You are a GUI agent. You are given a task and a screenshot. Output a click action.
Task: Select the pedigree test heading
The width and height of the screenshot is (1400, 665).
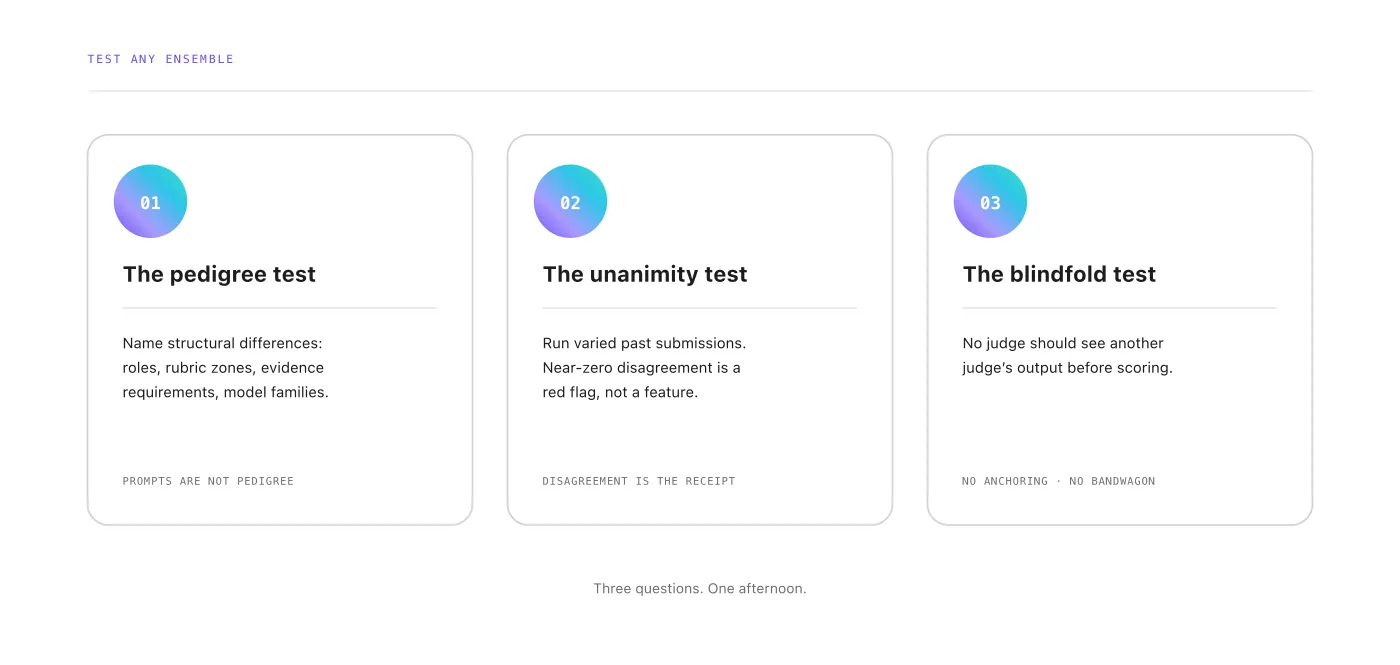[219, 274]
